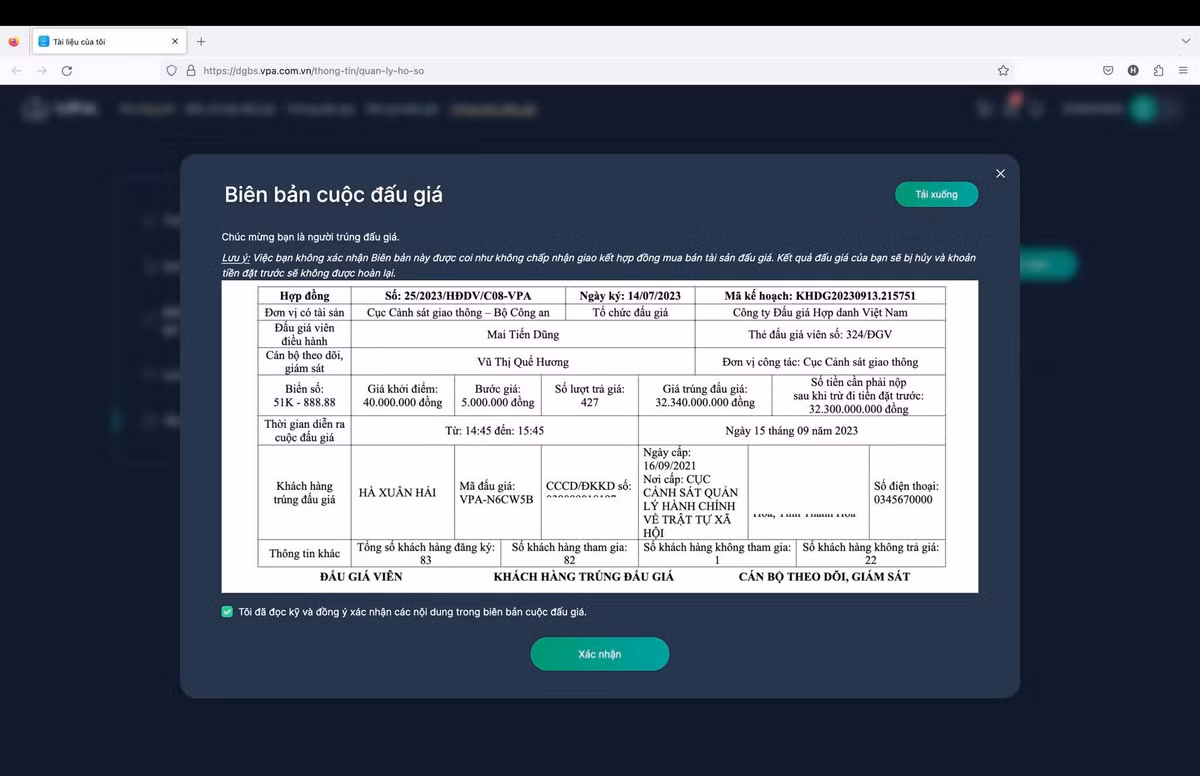Close the "Biên bản cuộc đấu giá" dialog
Image resolution: width=1200 pixels, height=776 pixels.
tap(1000, 174)
